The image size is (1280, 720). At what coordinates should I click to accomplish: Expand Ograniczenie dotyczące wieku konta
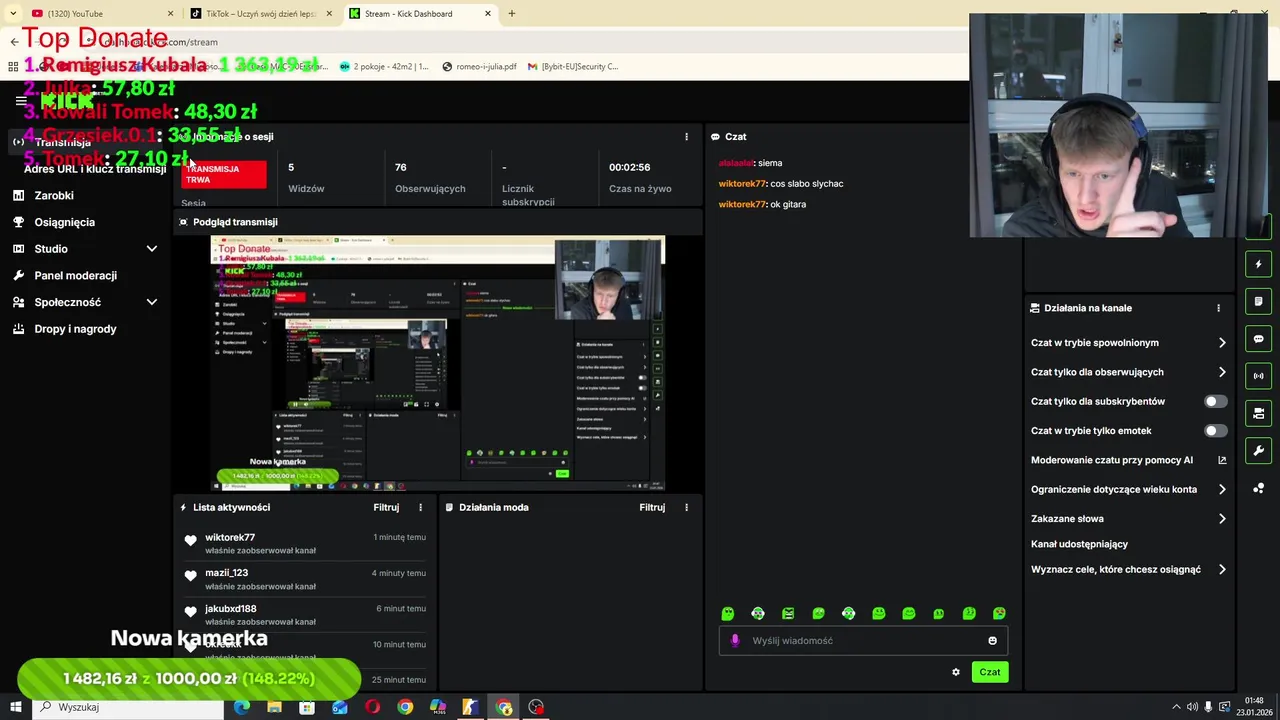pyautogui.click(x=1222, y=489)
